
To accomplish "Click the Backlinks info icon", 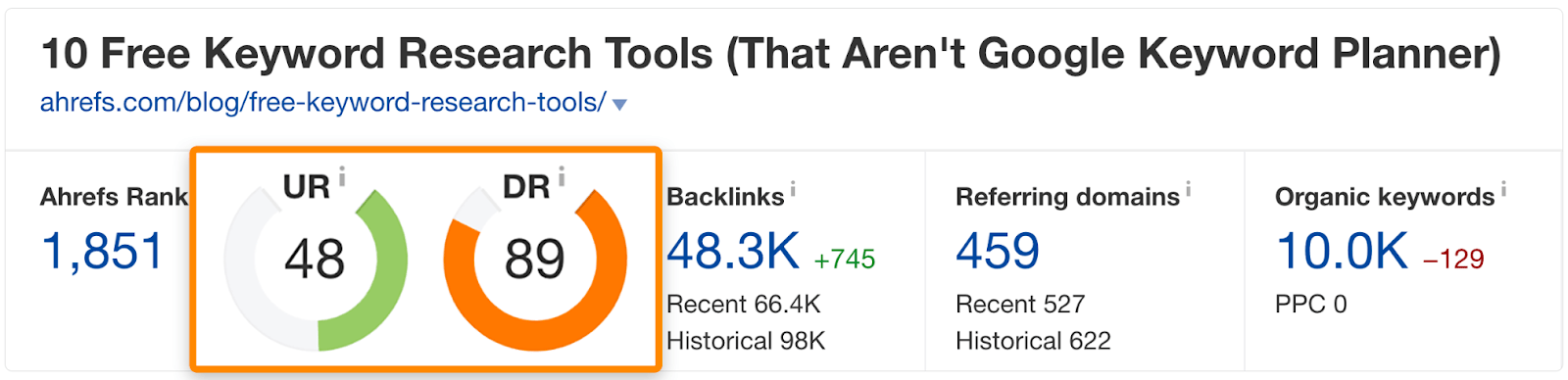I will click(x=793, y=189).
